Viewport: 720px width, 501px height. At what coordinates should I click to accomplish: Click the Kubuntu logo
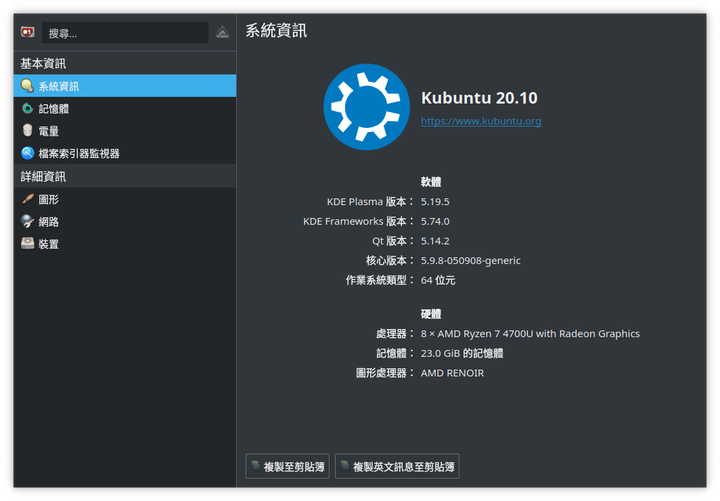pyautogui.click(x=366, y=107)
